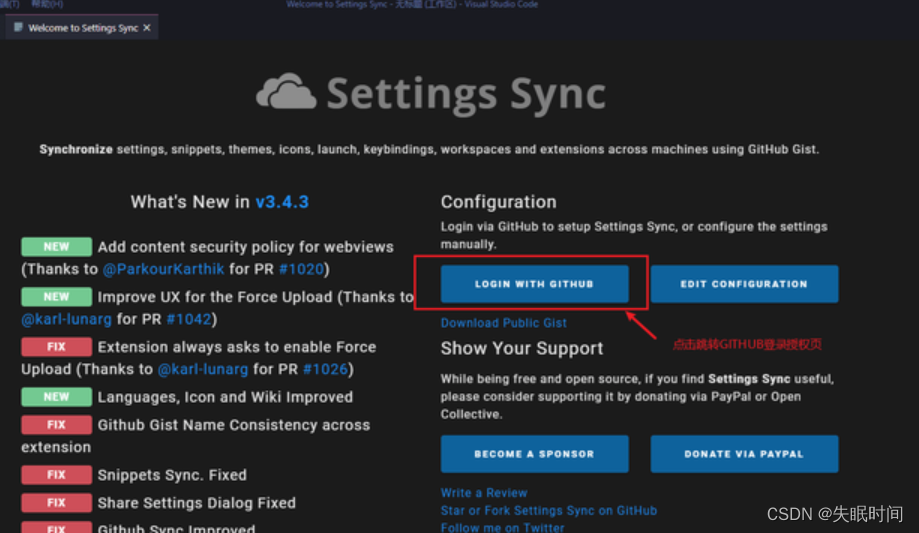
Task: Click the Show Your Support heading
Action: (x=522, y=348)
